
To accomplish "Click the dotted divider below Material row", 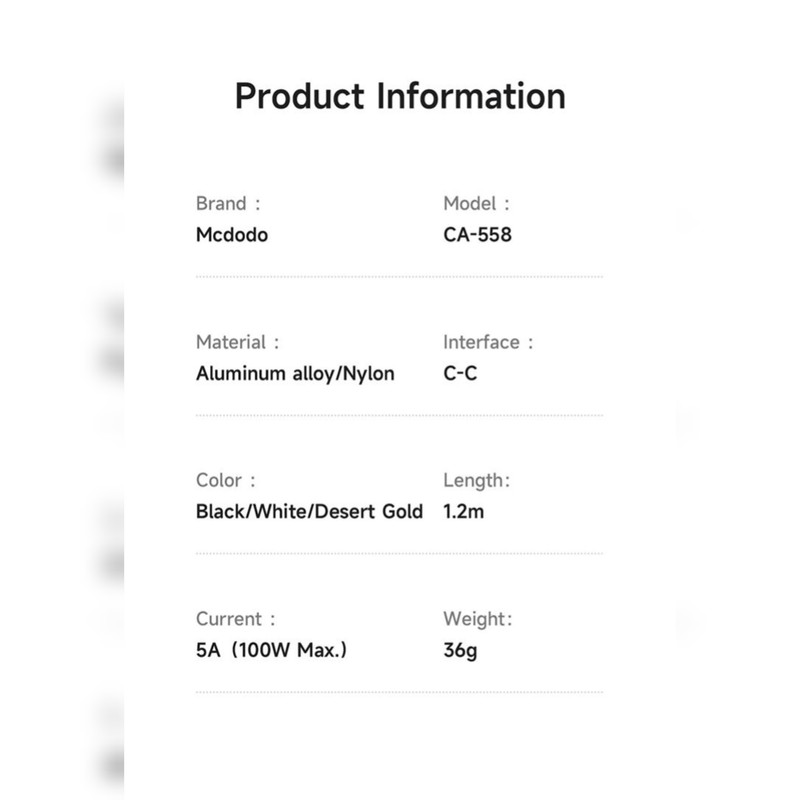I will click(400, 414).
